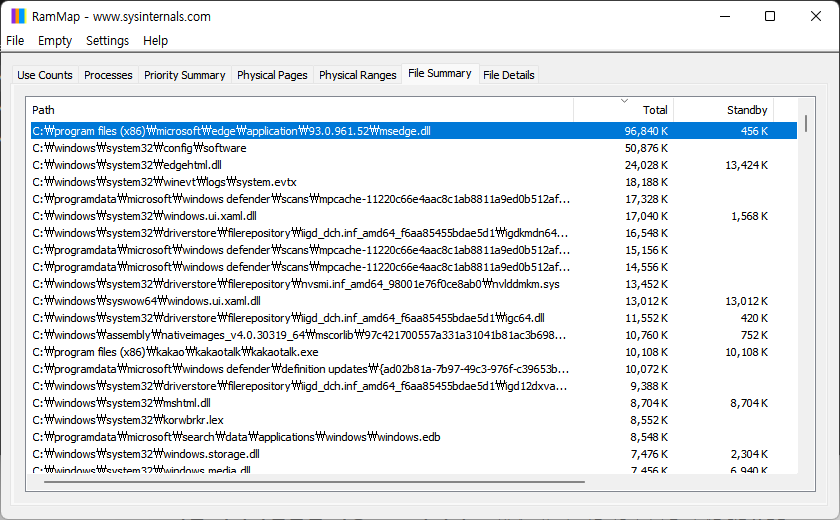Select the edgehtml.dll row
The image size is (840, 520).
pos(414,165)
